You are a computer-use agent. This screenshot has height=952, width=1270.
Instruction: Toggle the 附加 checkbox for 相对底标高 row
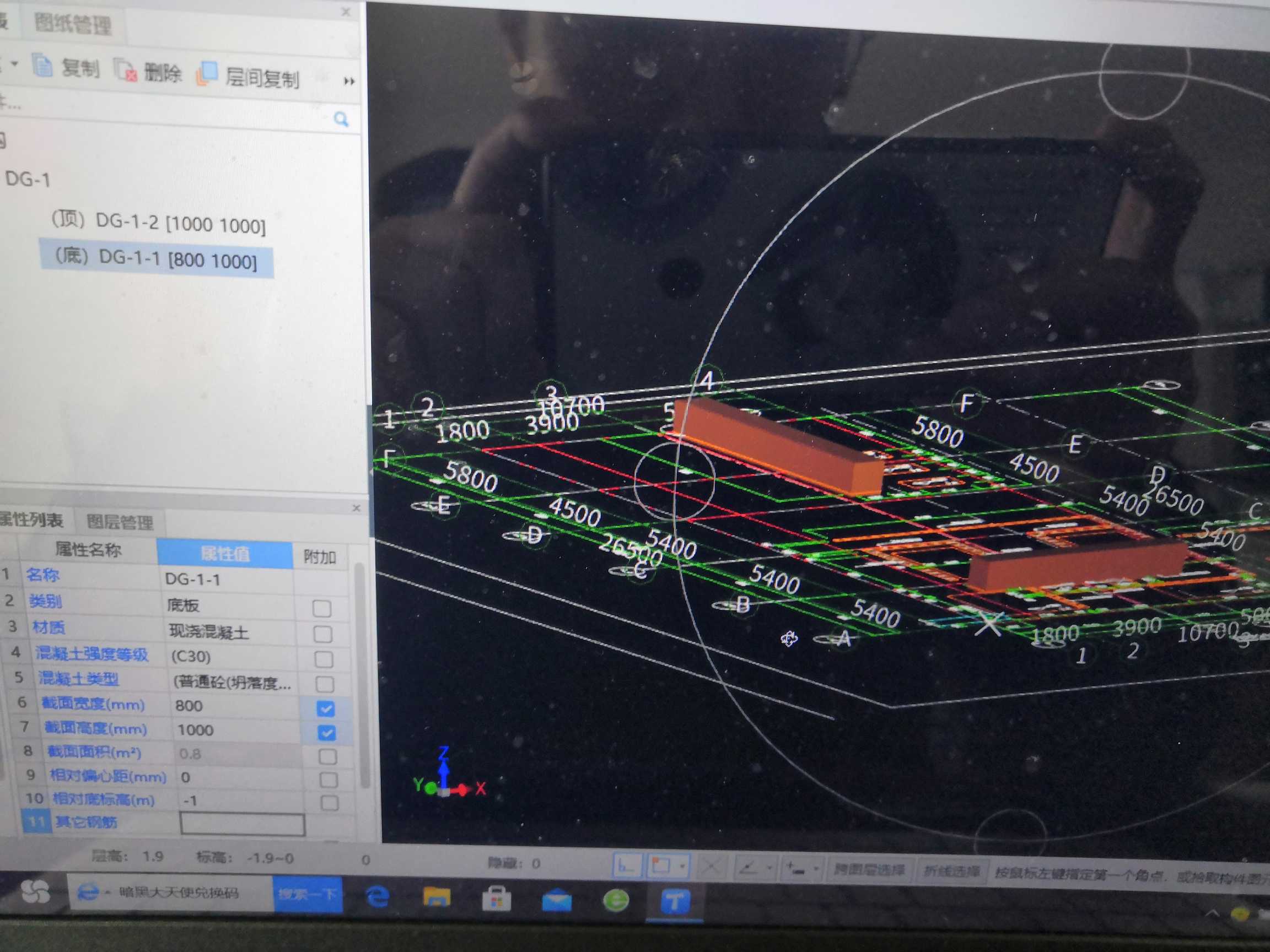pos(330,802)
